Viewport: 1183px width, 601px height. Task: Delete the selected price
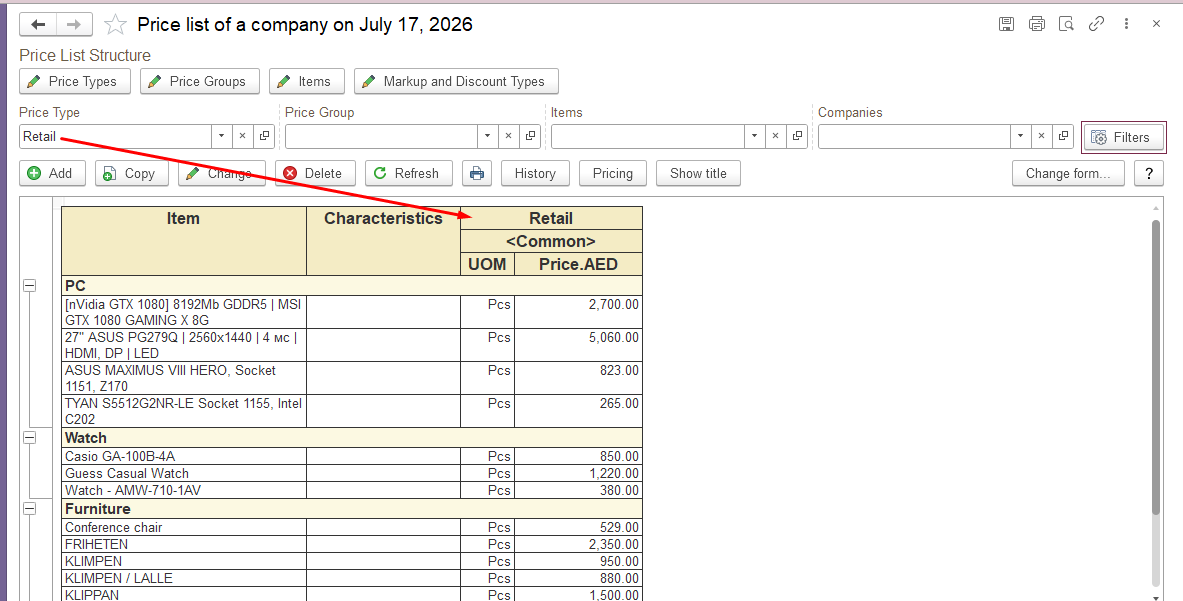click(315, 173)
